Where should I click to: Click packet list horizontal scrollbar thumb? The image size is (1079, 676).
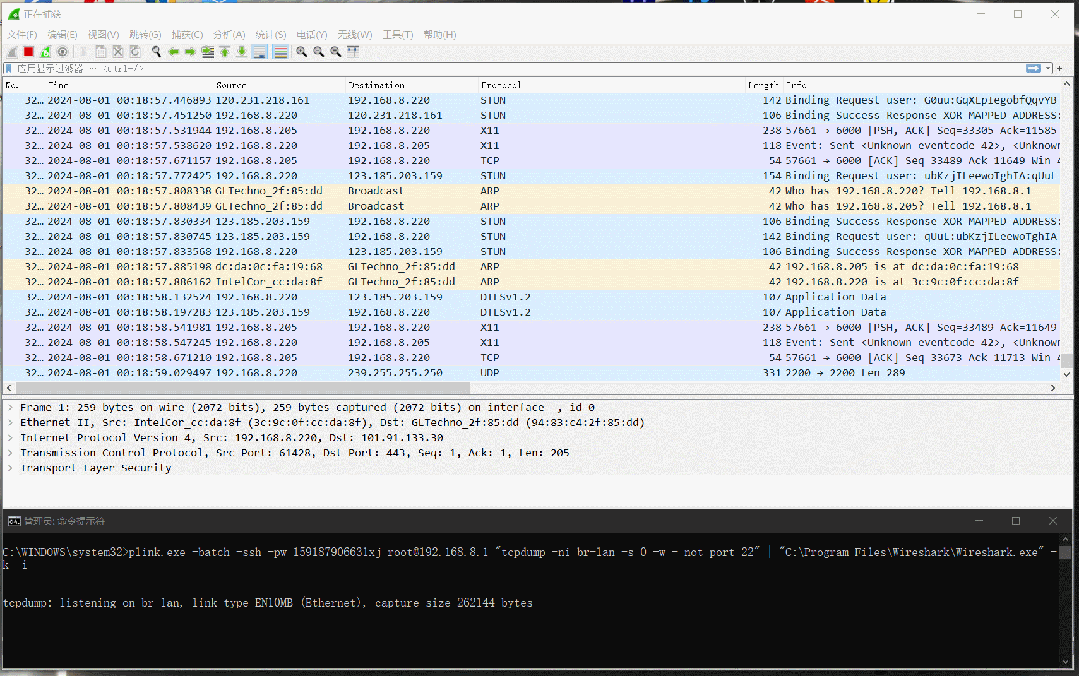pos(242,388)
